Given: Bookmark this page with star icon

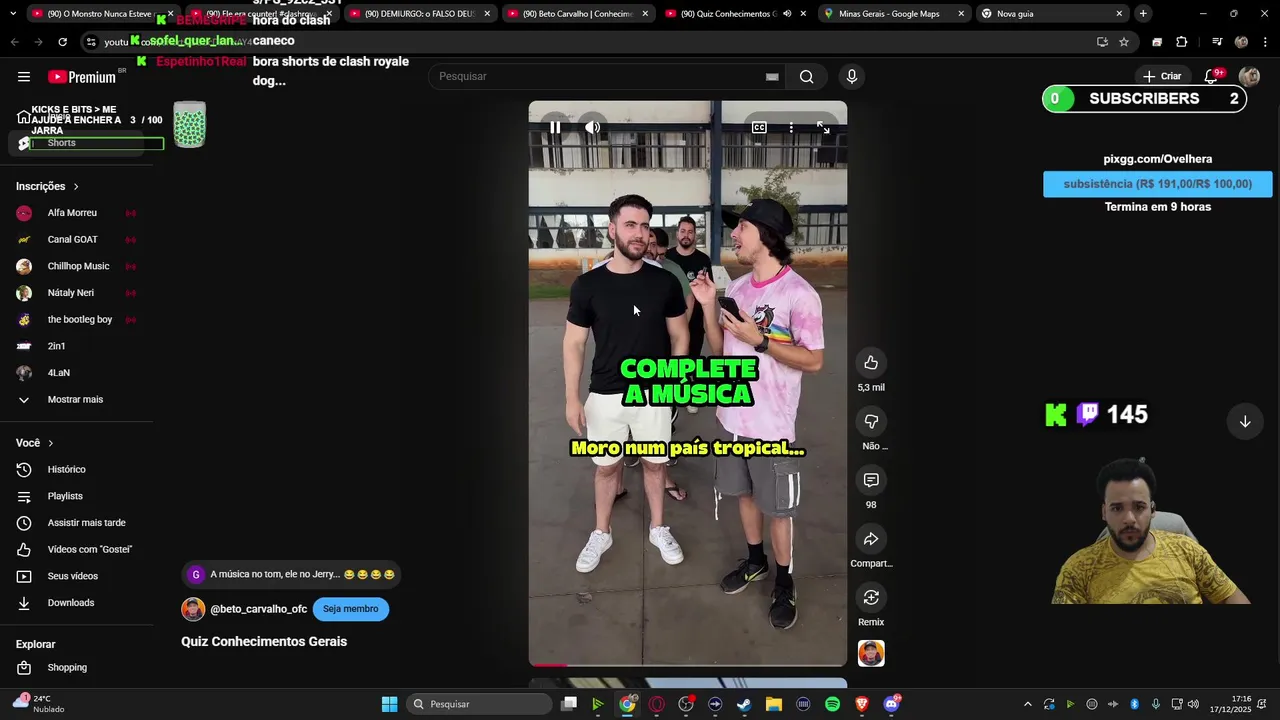Looking at the screenshot, I should (1124, 42).
